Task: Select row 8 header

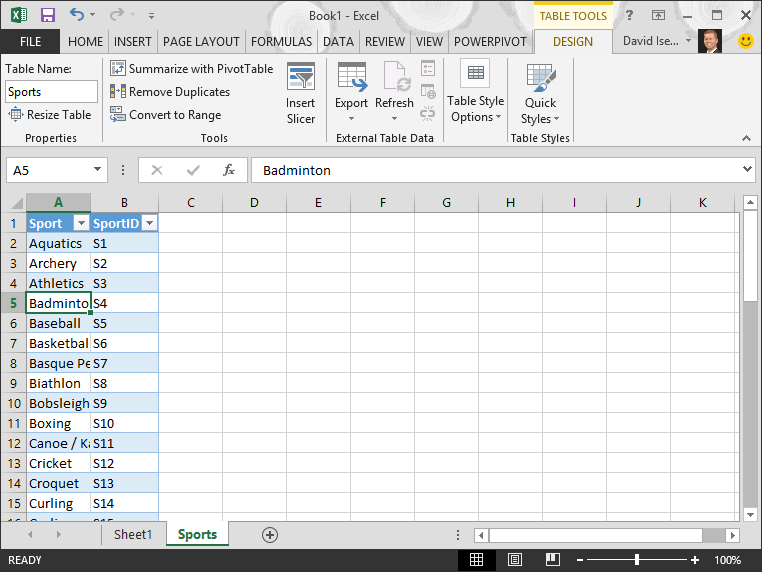Action: coord(13,364)
